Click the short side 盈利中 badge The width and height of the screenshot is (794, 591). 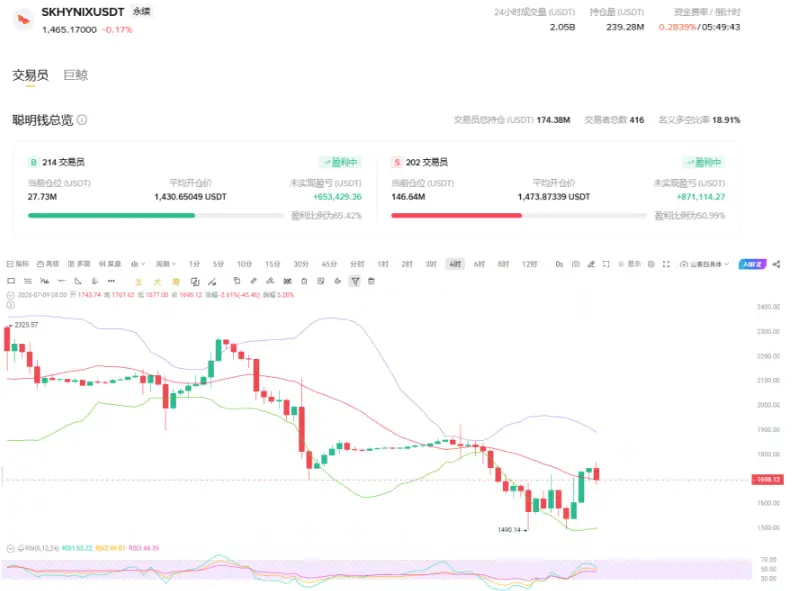(704, 162)
